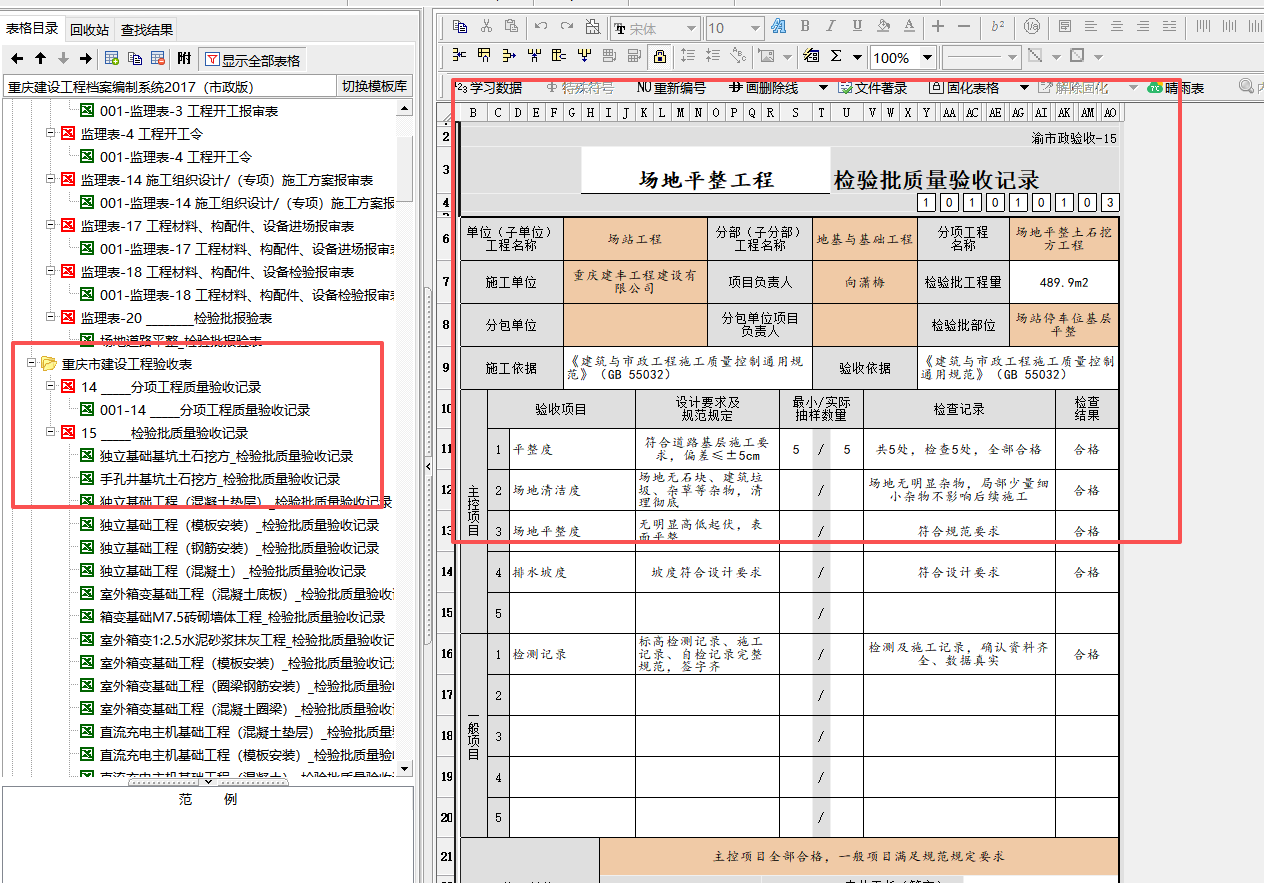Viewport: 1264px width, 883px height.
Task: Toggle italic formatting for selected text
Action: tap(829, 26)
